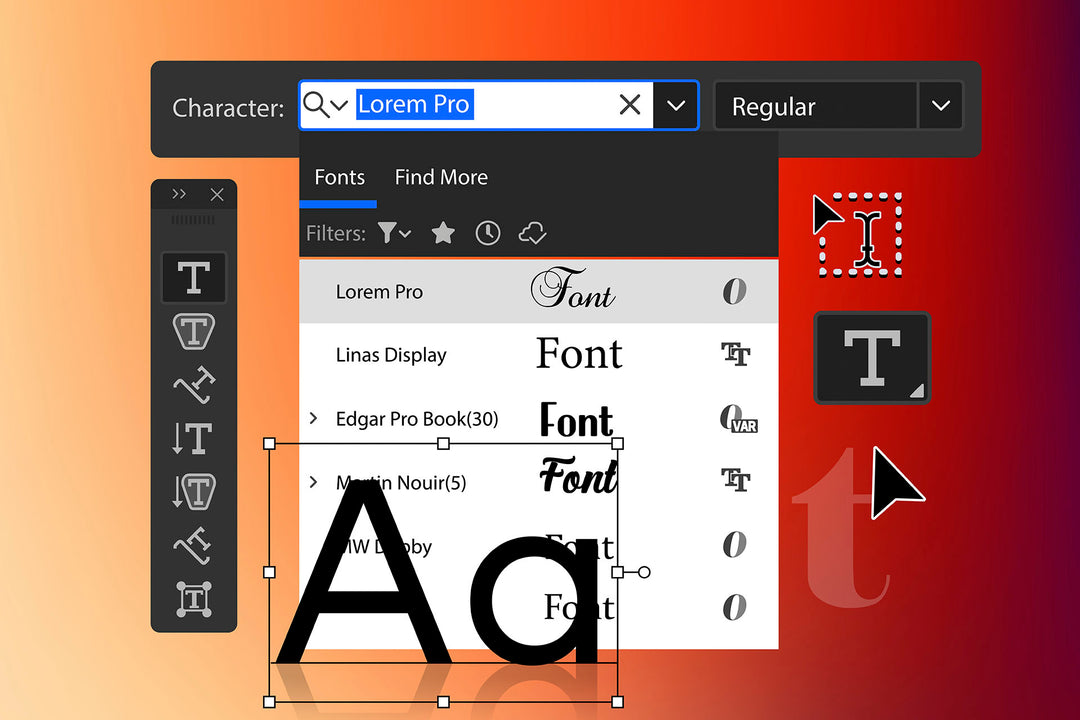Screen dimensions: 1080x720
Task: Open the Regular font style dropdown
Action: coord(940,106)
